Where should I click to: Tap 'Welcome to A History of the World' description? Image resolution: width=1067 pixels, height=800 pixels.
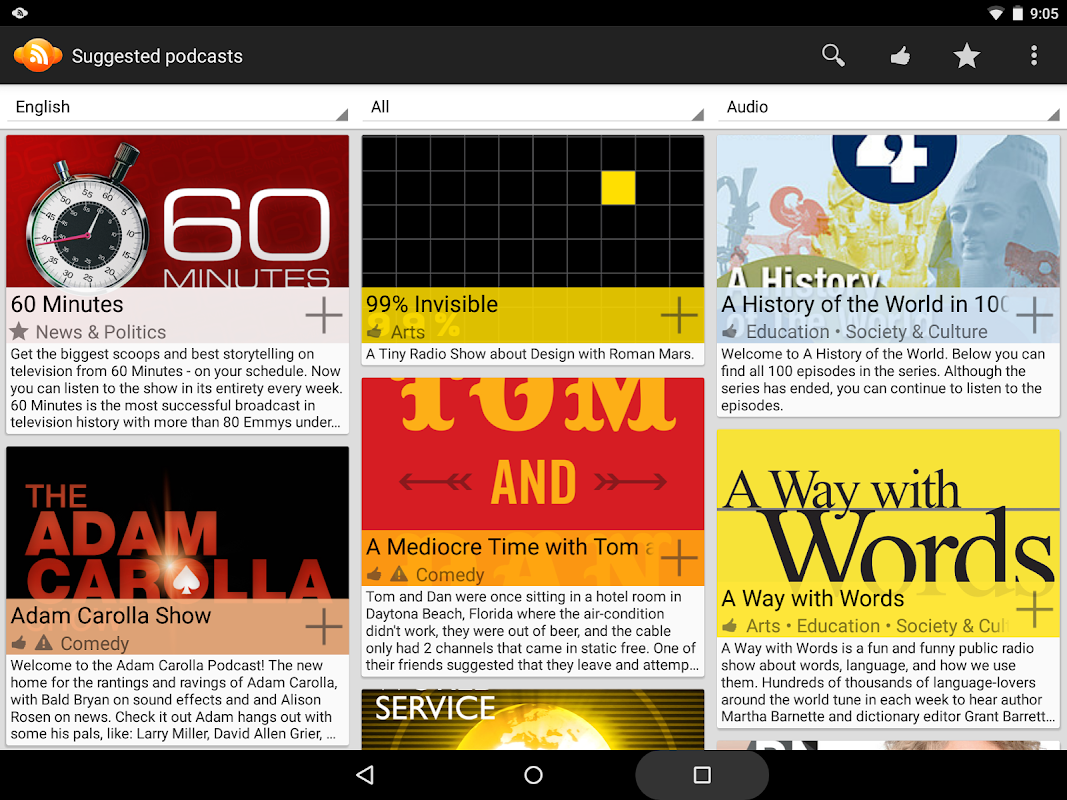tap(883, 380)
